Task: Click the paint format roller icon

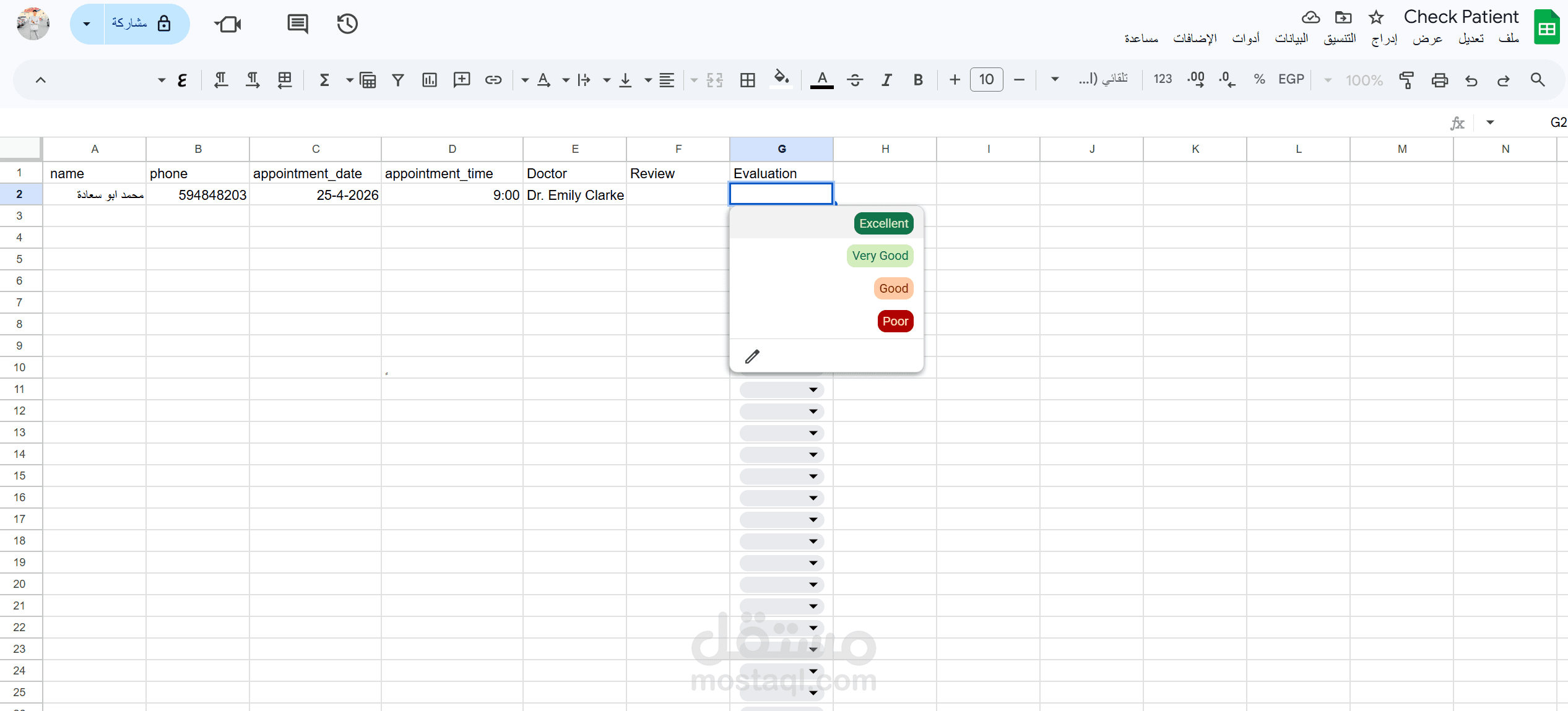Action: (1406, 80)
